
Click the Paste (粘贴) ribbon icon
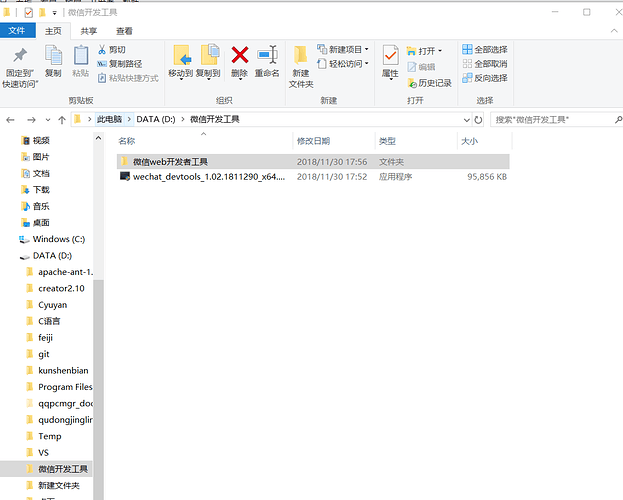click(x=81, y=61)
